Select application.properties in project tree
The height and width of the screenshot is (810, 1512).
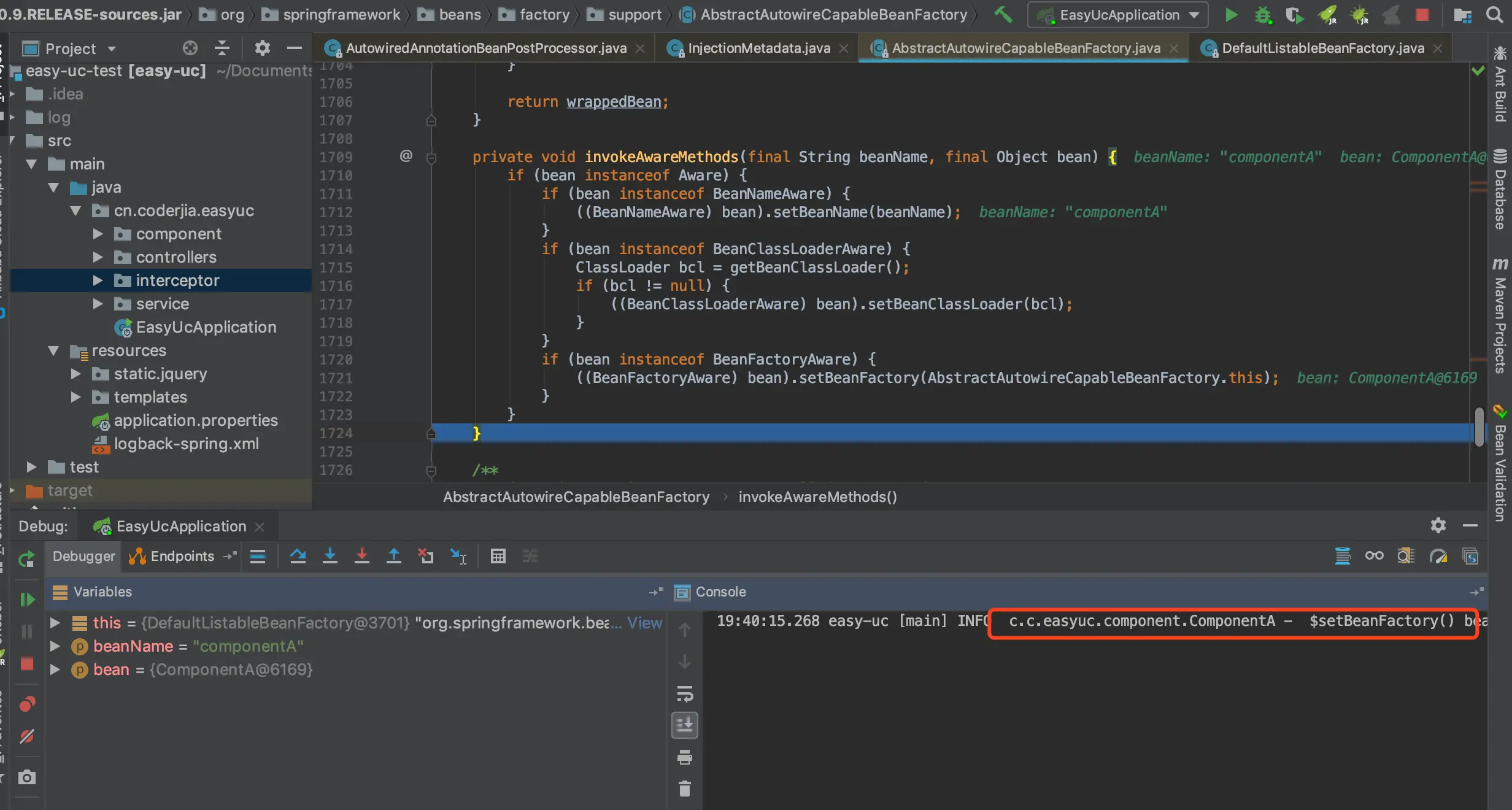click(x=195, y=420)
